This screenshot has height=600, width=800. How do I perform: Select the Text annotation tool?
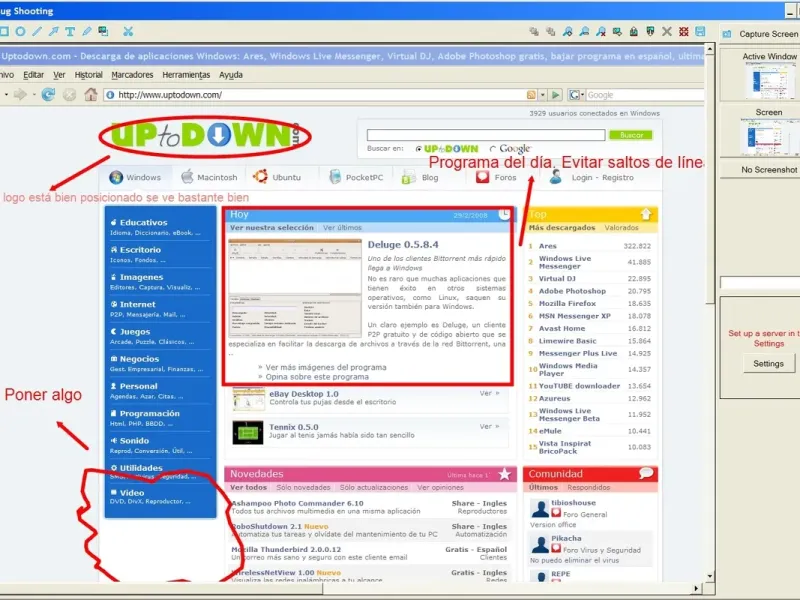[70, 32]
